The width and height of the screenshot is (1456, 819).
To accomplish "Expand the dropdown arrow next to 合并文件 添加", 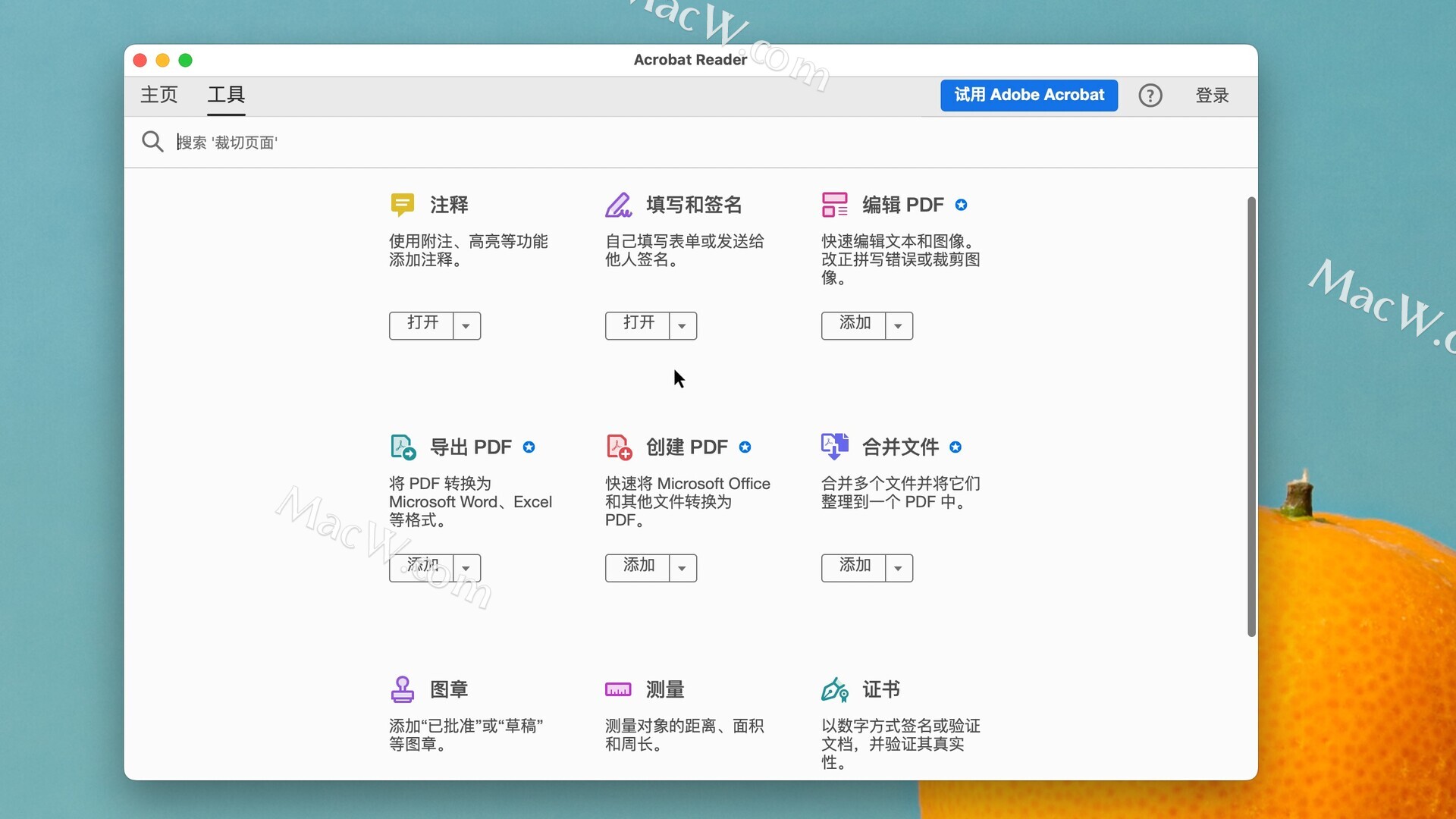I will (x=899, y=568).
